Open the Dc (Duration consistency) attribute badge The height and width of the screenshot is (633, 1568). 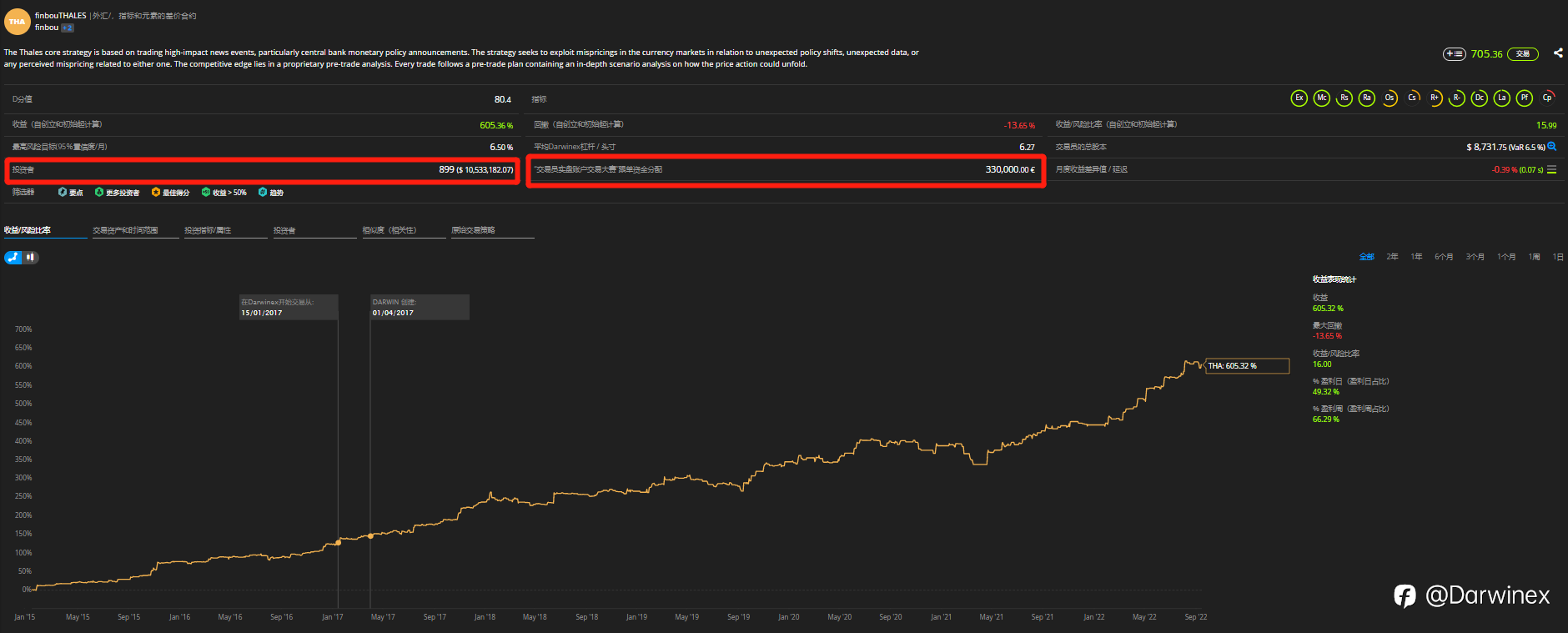point(1480,98)
